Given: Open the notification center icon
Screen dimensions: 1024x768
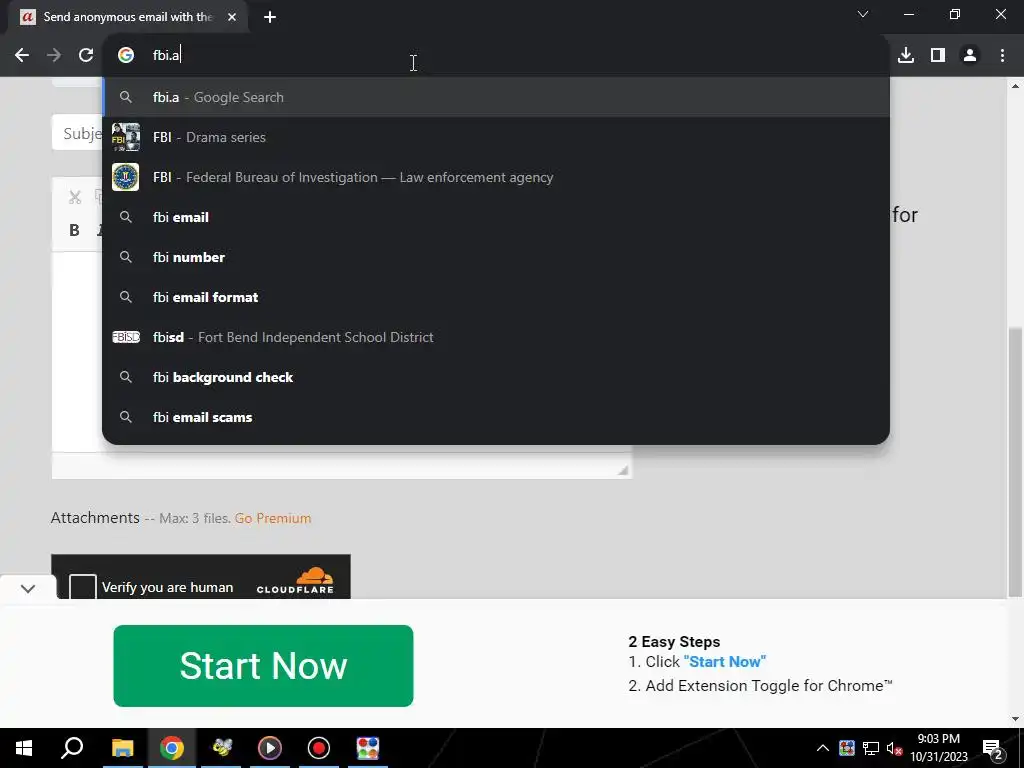Looking at the screenshot, I should (992, 748).
